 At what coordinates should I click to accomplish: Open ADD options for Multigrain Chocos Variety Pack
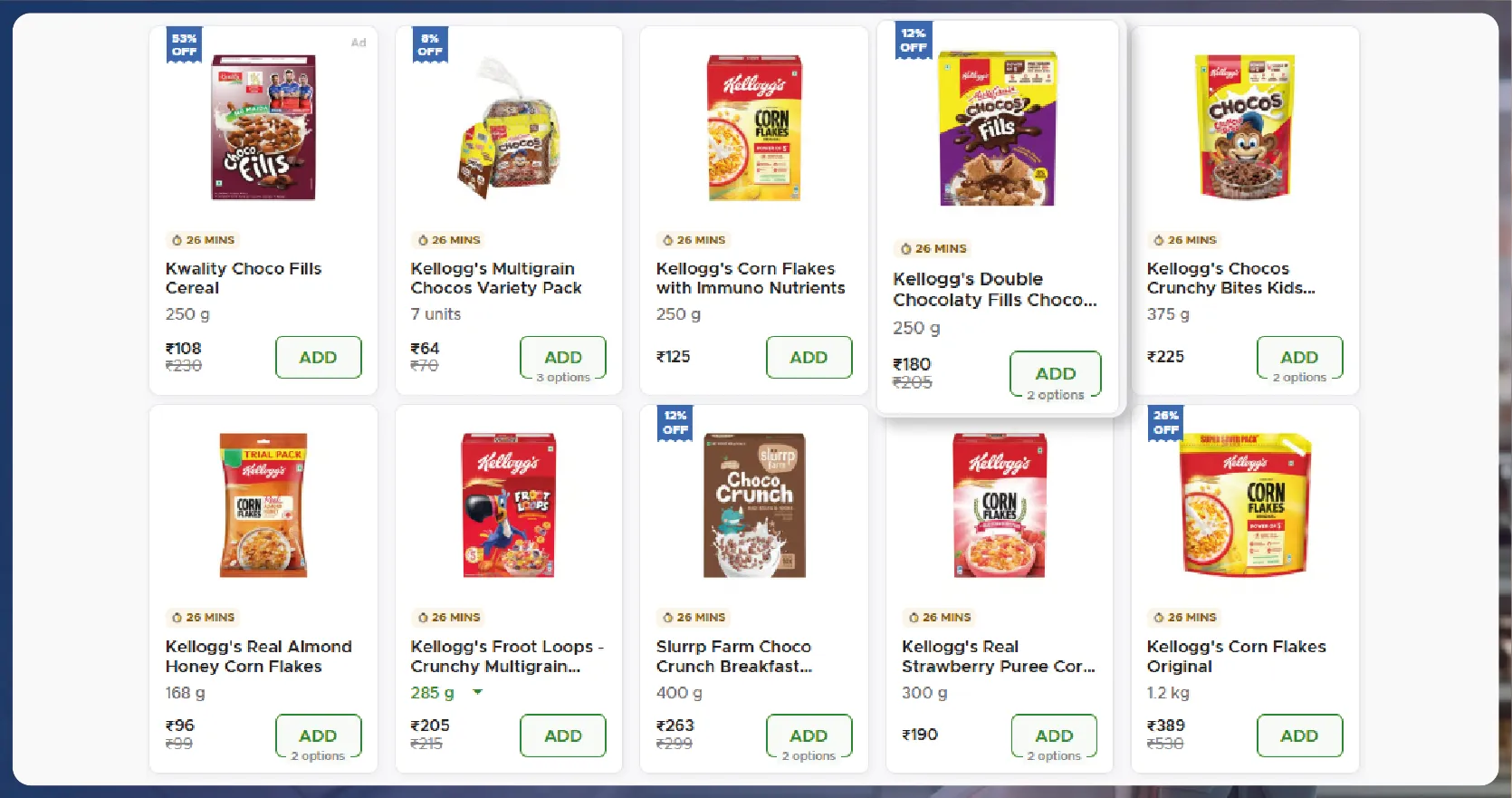click(562, 358)
